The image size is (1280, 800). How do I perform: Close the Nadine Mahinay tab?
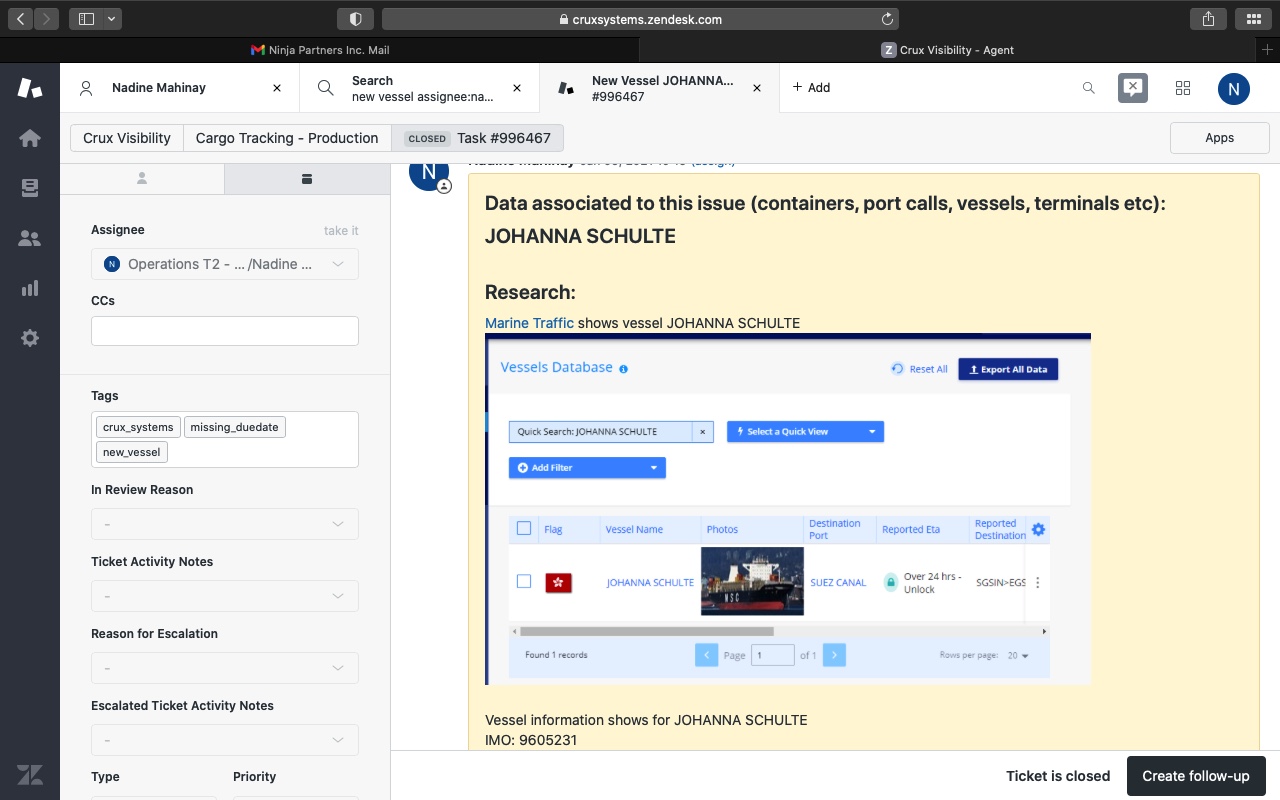click(277, 88)
